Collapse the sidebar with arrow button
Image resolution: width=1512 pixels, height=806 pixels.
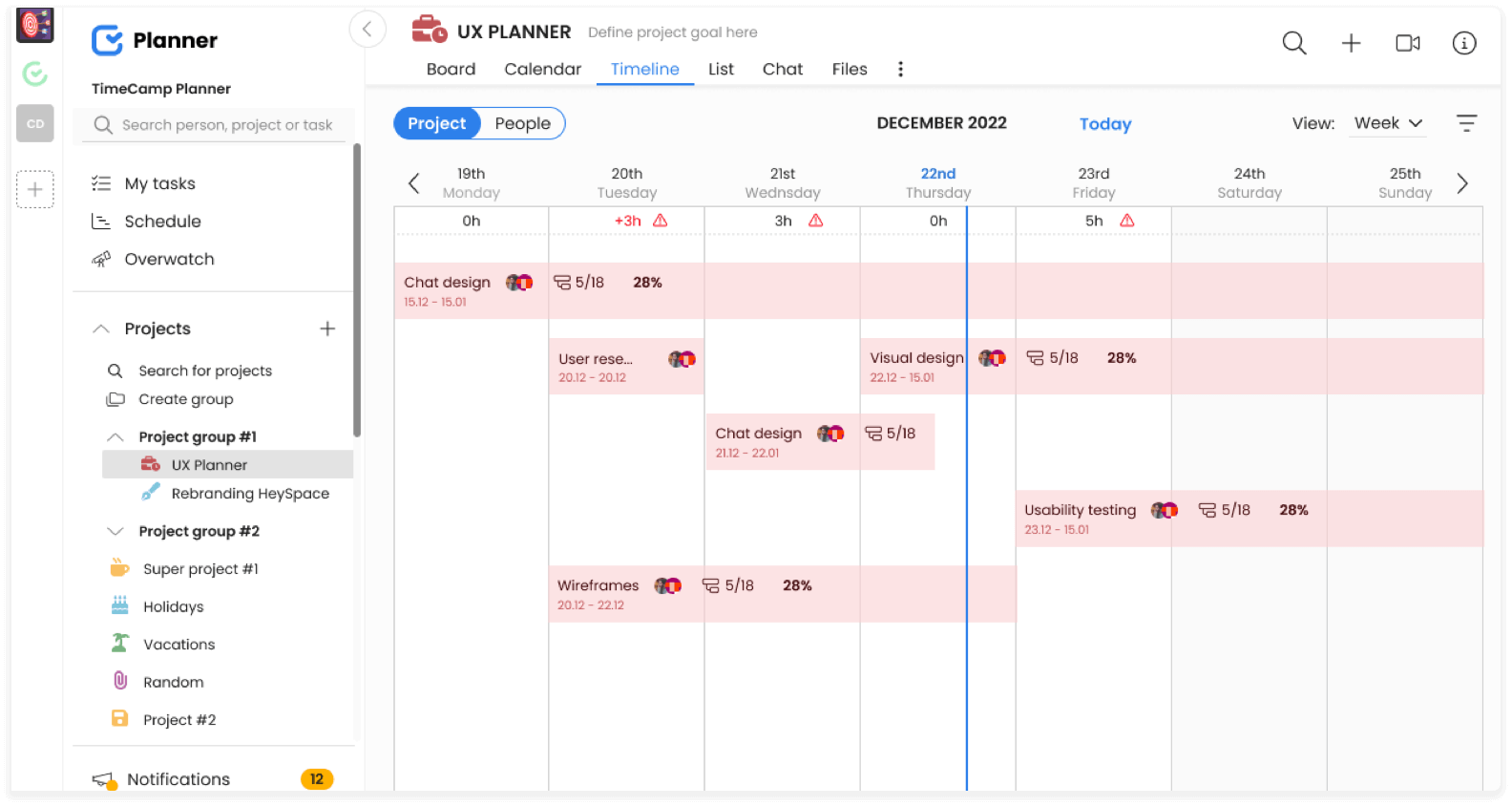click(367, 30)
